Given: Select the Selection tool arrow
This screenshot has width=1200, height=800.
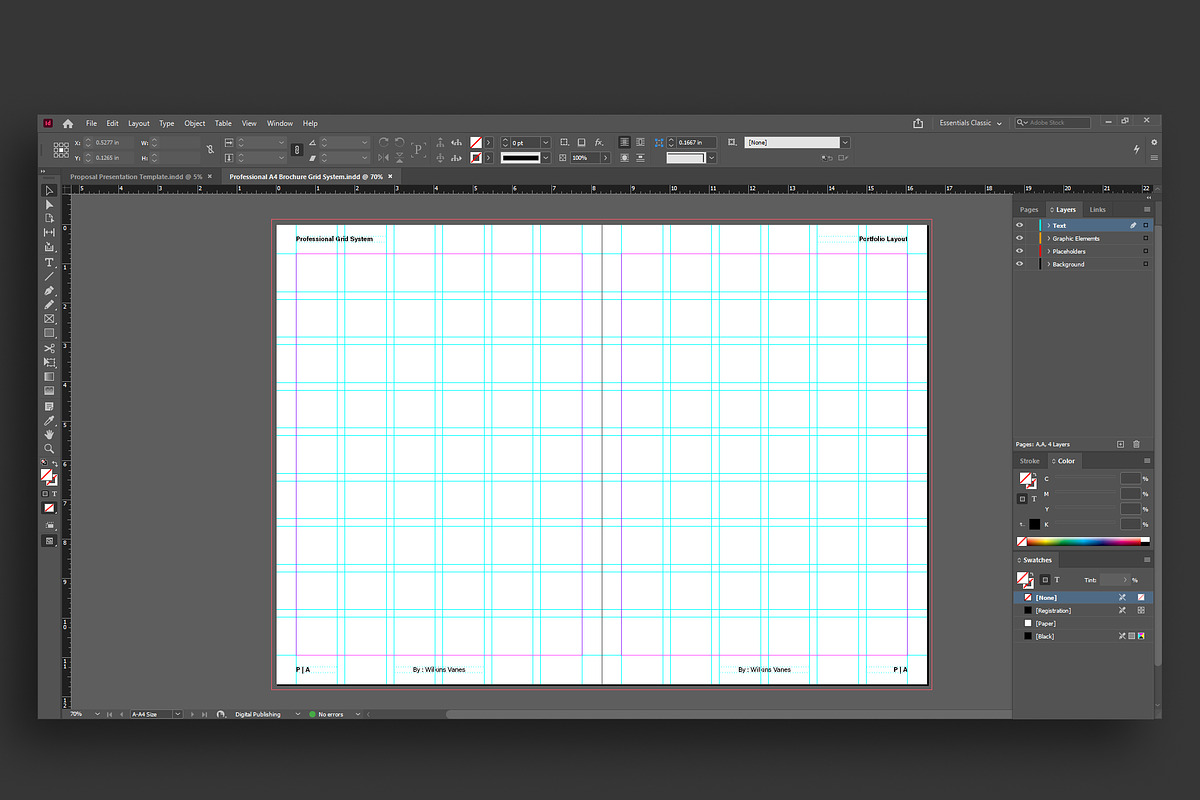Looking at the screenshot, I should point(49,190).
